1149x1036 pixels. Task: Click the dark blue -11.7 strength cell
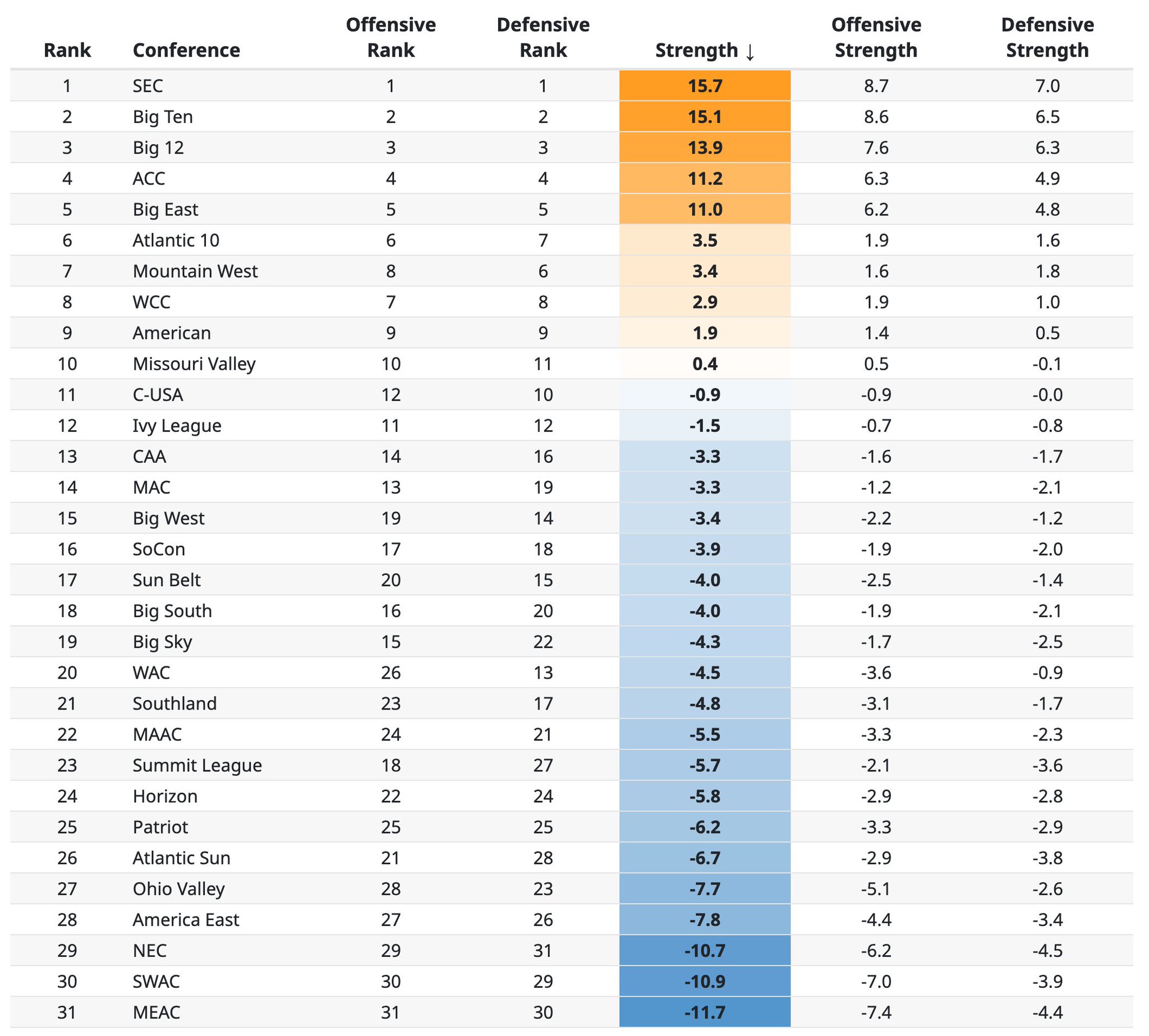704,1012
